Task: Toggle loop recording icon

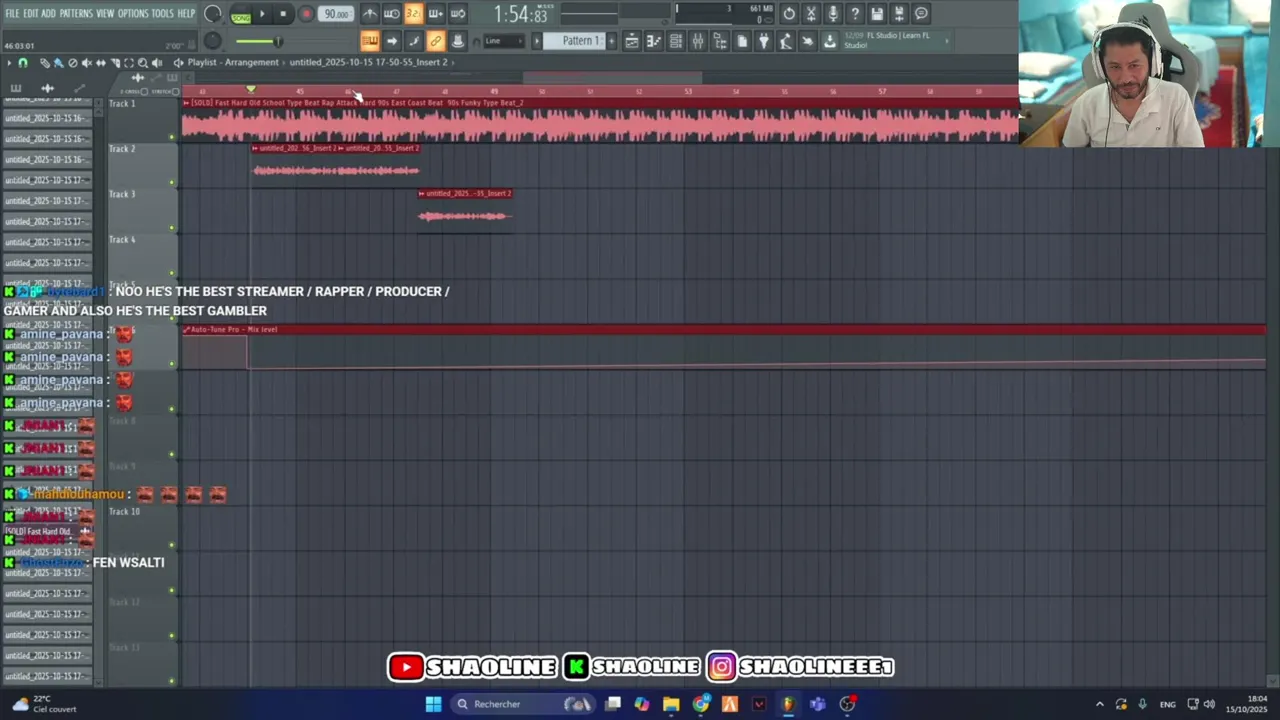Action: pos(457,14)
